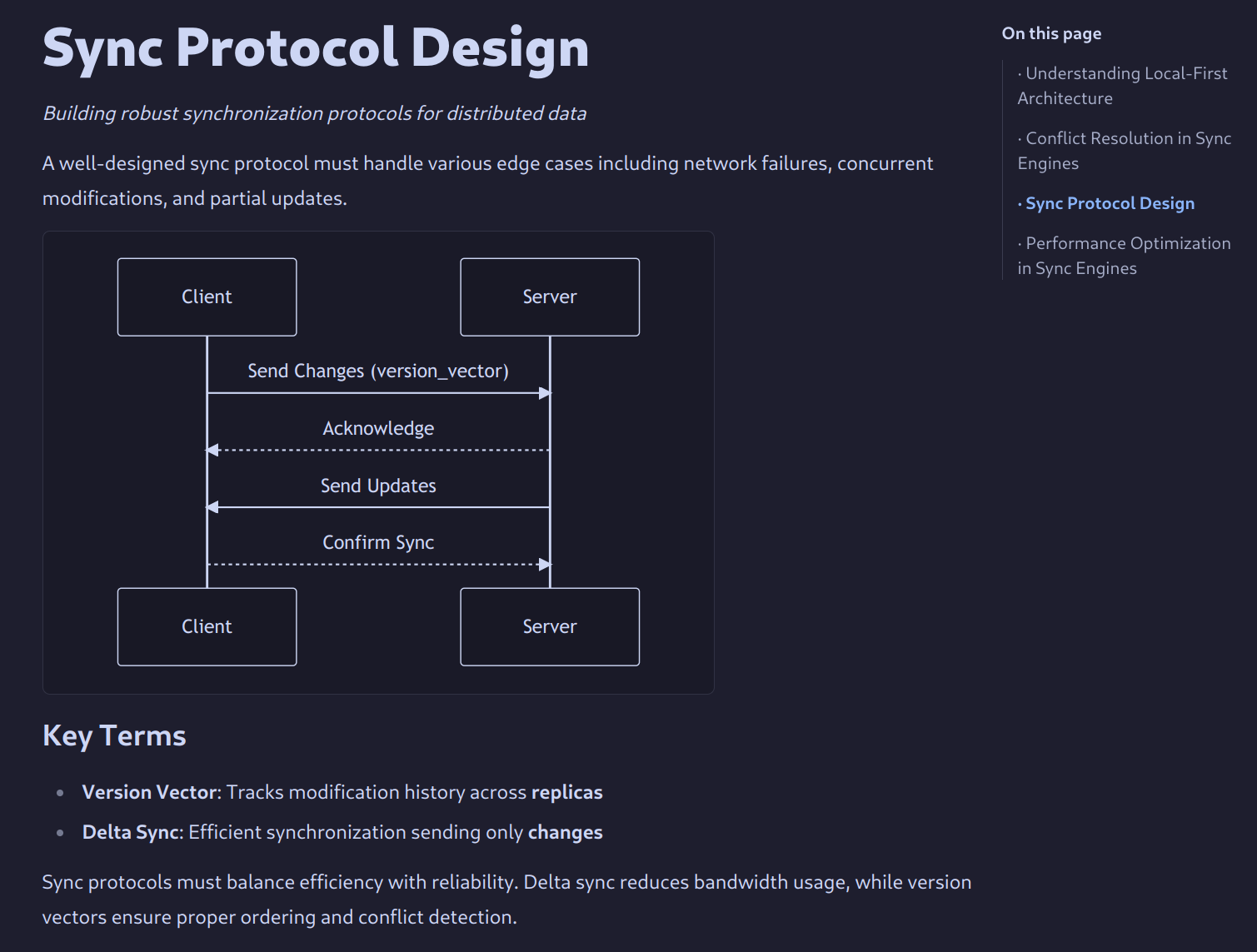
Task: Click the italic subtitle about synchronization protocols
Action: click(315, 113)
